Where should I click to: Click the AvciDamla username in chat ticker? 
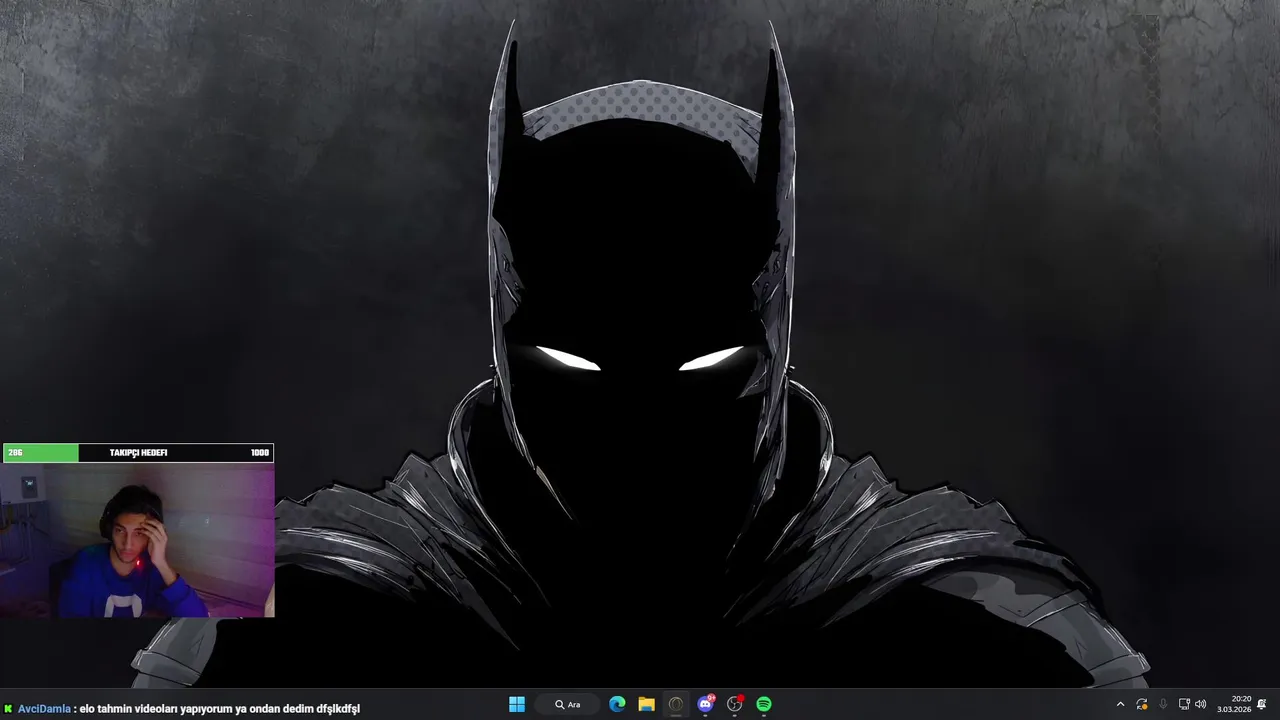click(x=44, y=709)
